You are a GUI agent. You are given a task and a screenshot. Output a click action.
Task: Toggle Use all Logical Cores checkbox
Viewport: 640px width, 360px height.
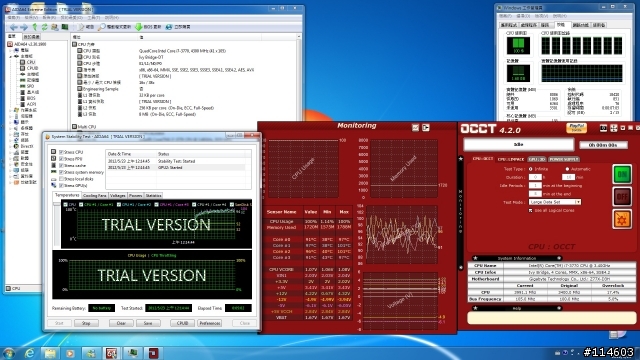pyautogui.click(x=531, y=211)
